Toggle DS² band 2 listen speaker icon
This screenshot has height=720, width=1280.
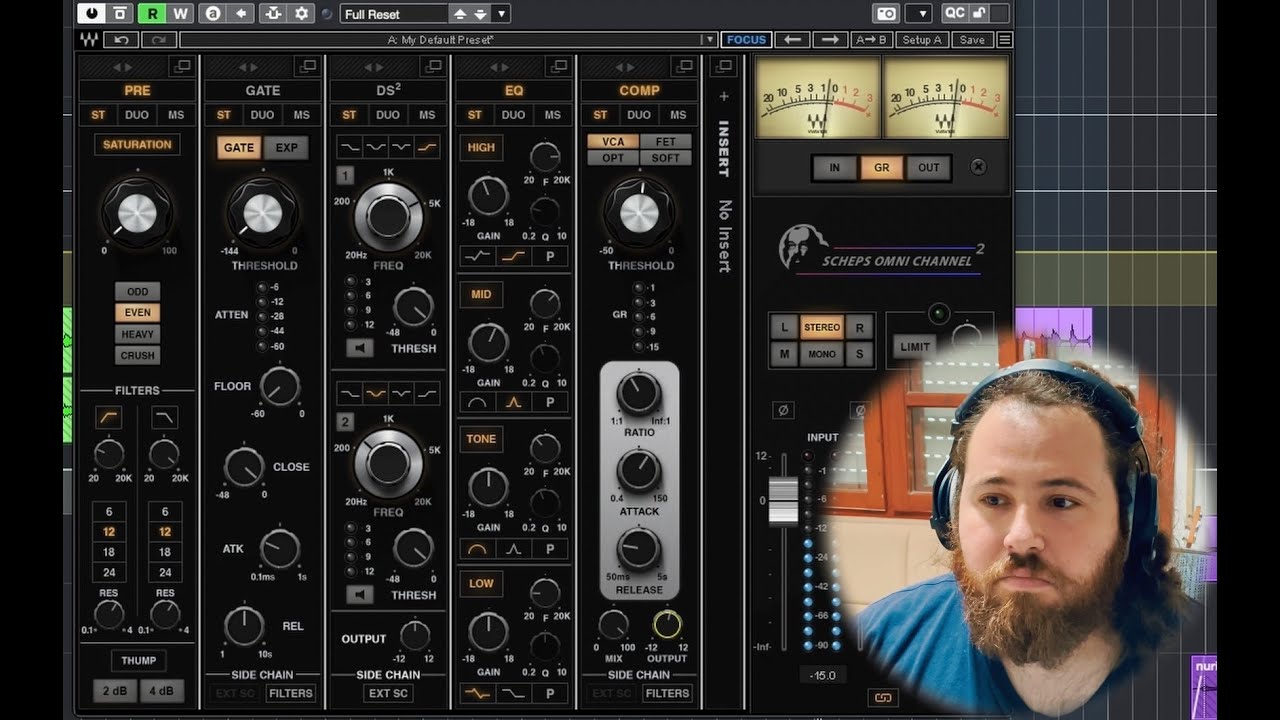point(360,595)
